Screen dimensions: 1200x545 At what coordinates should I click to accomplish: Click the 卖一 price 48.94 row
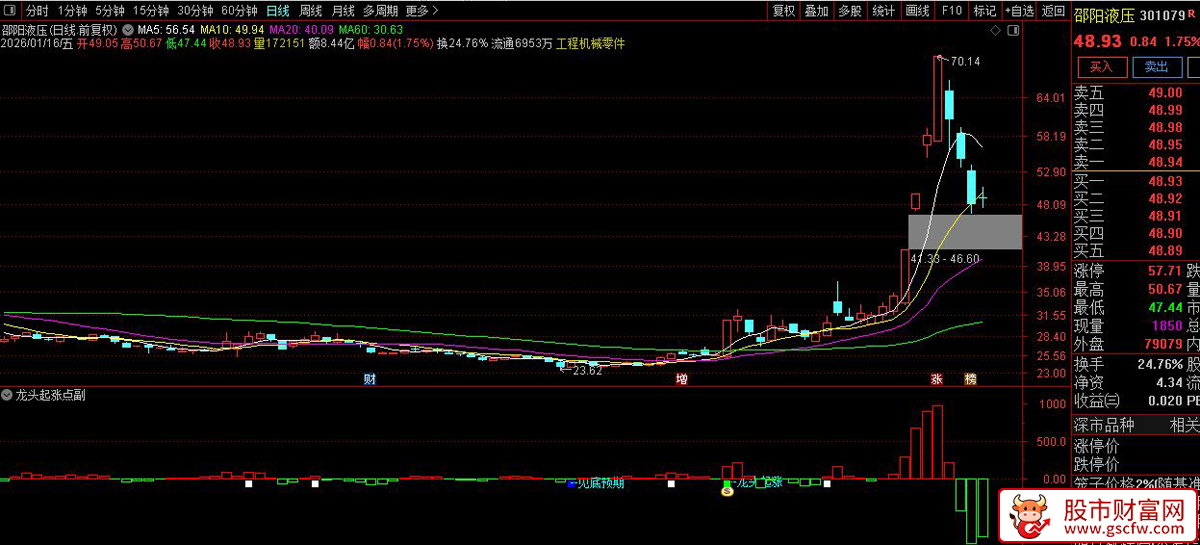pos(1136,162)
